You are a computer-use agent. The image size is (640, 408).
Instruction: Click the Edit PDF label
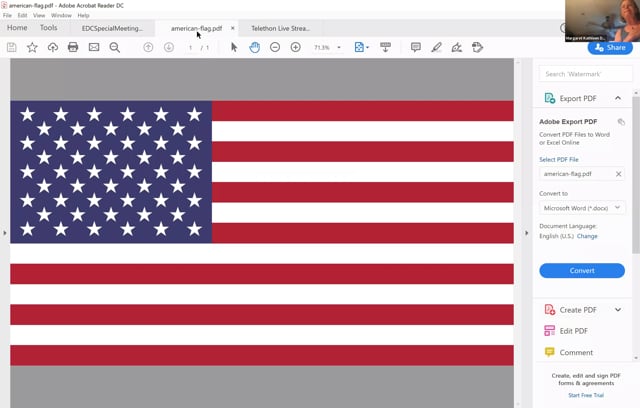click(x=573, y=331)
